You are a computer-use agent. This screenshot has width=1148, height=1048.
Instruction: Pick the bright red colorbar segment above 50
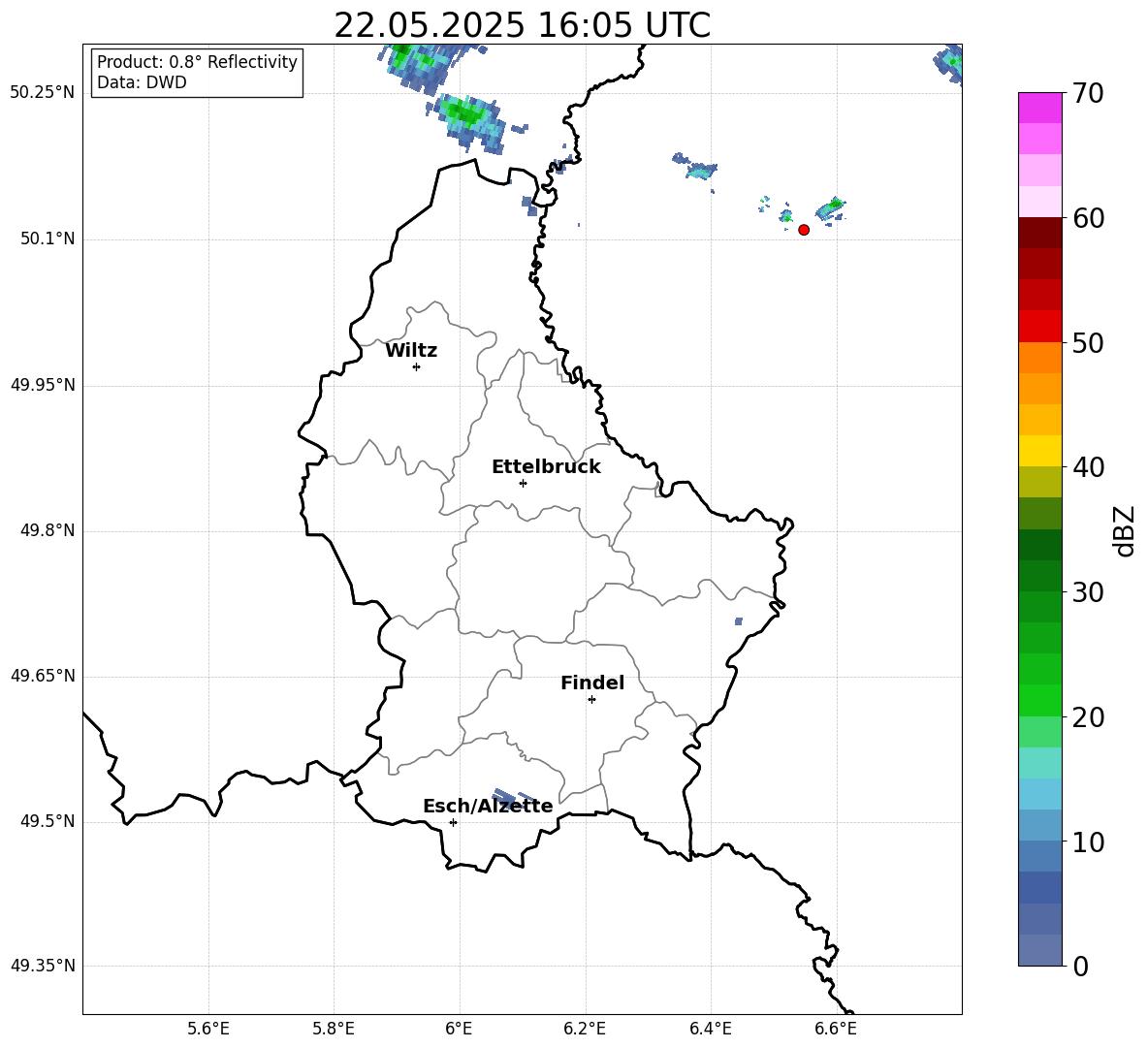[1040, 327]
